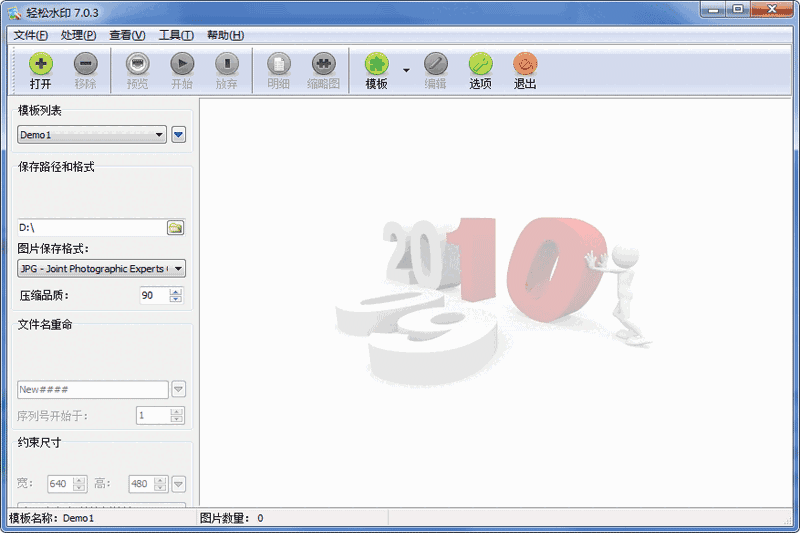
Task: Open the JPG image save format dropdown
Action: click(102, 268)
